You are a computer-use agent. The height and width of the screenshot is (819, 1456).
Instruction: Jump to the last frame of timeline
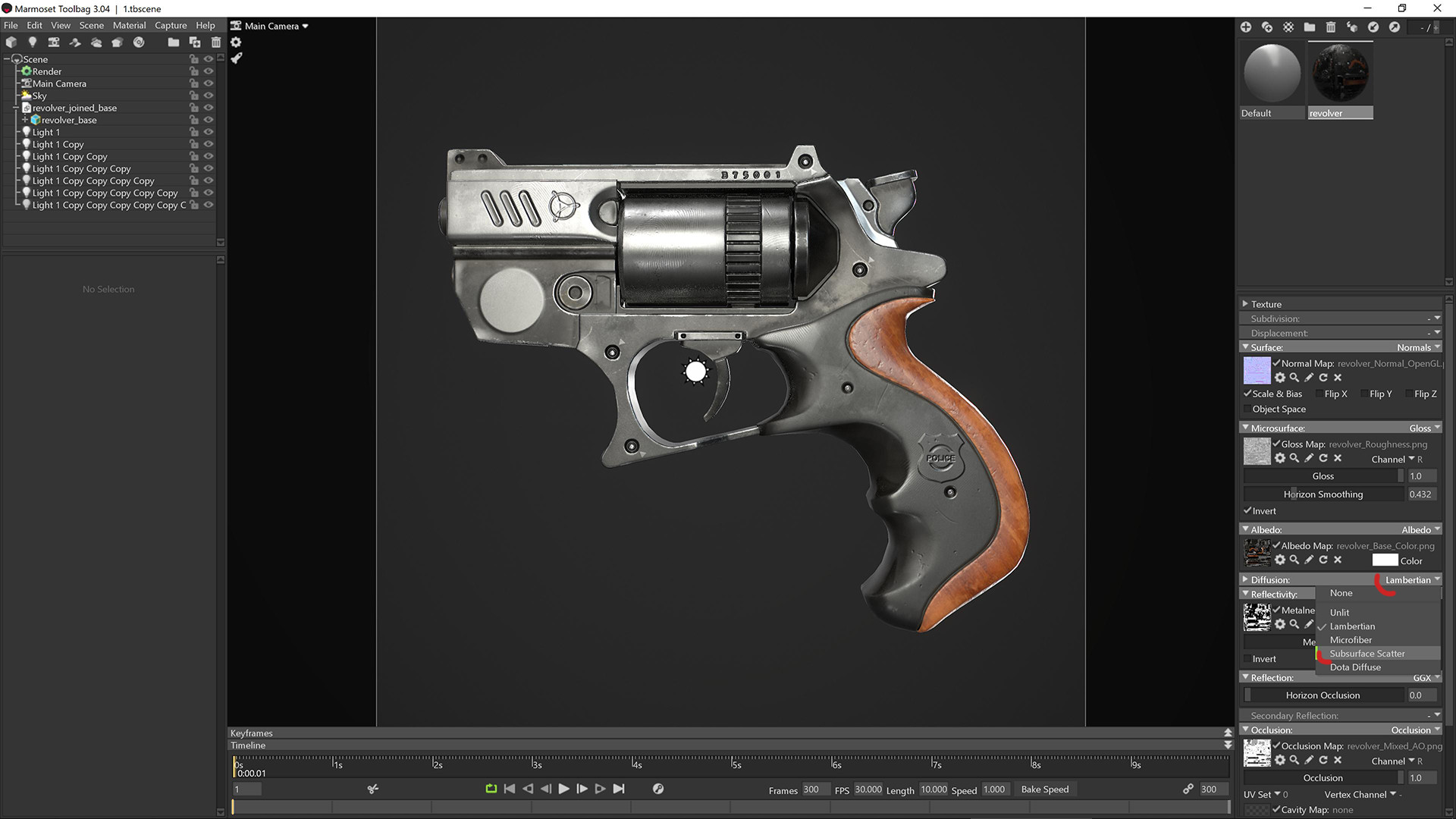click(619, 789)
